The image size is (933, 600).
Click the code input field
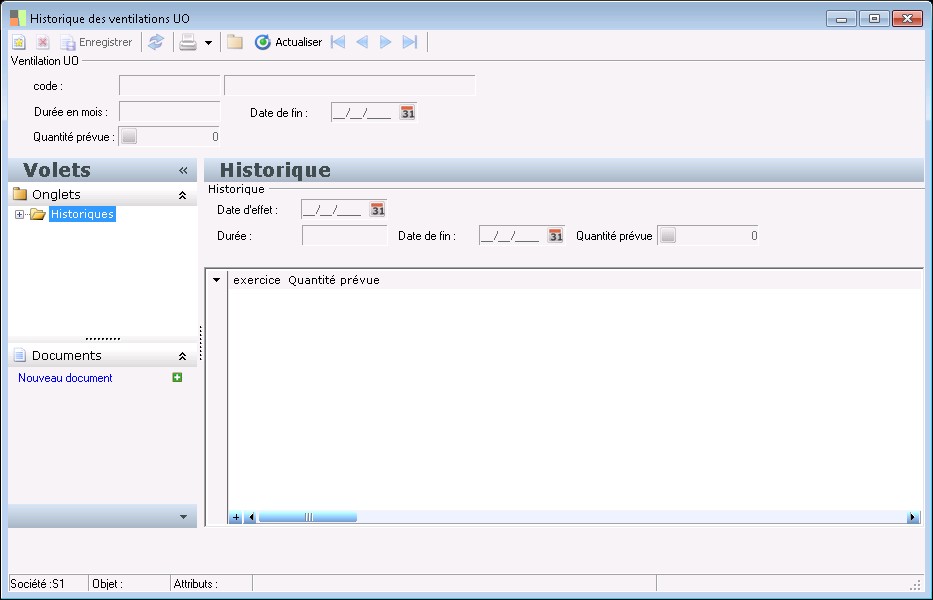point(170,86)
